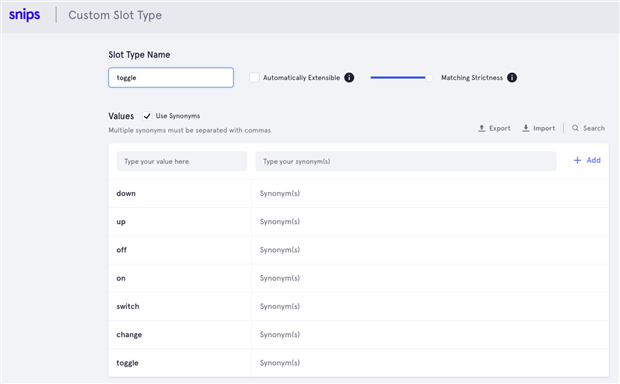Edit synonyms for the 'up' row

click(x=280, y=222)
